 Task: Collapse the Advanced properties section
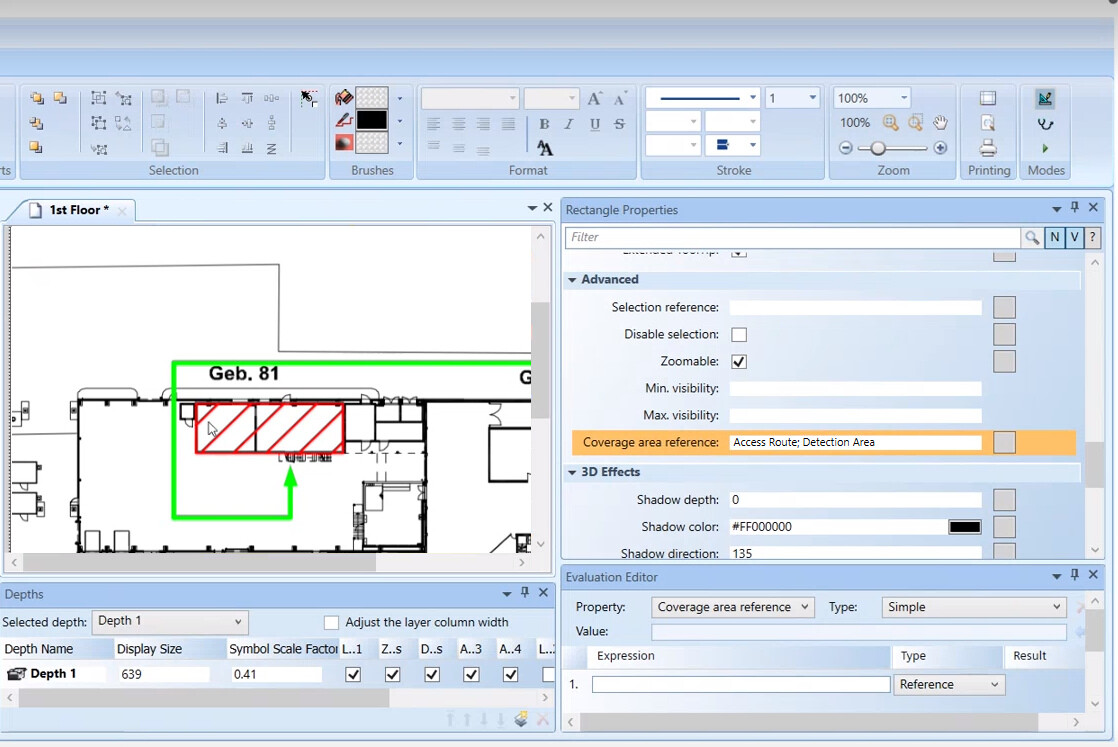[x=573, y=279]
